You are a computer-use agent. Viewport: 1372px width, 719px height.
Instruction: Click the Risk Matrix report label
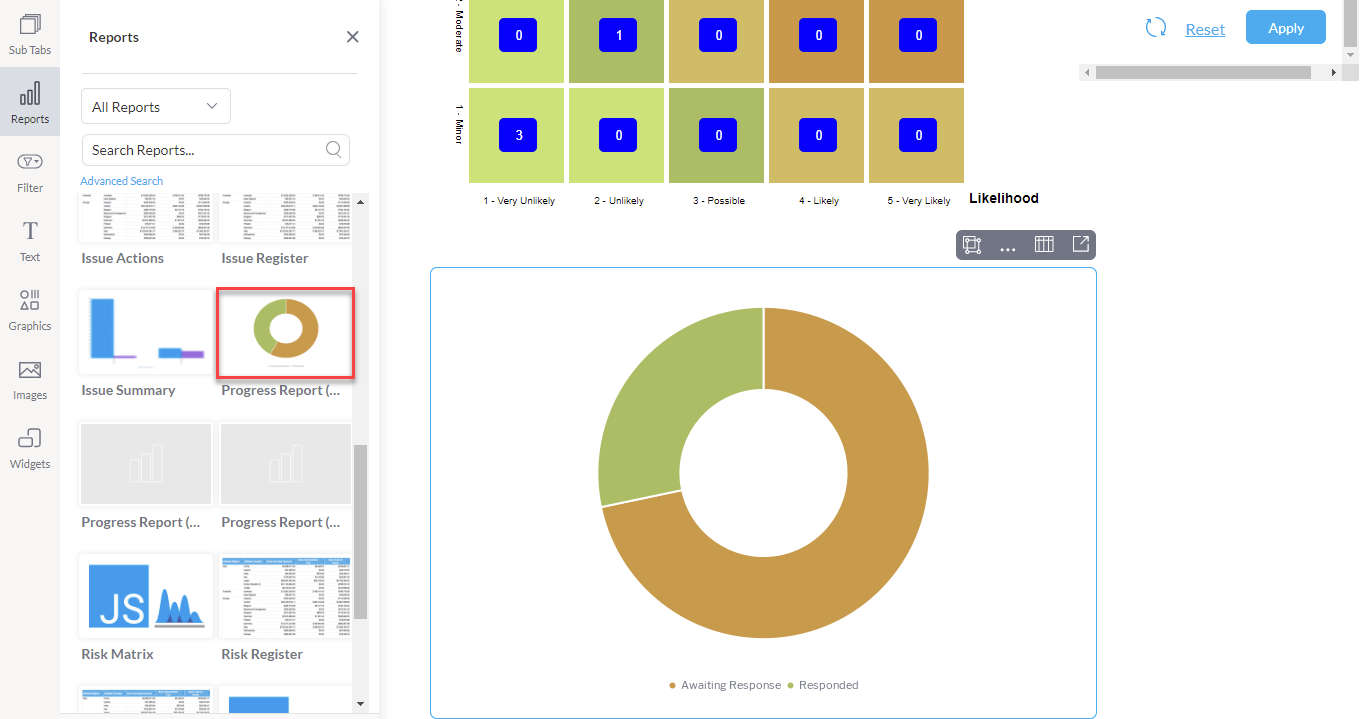click(117, 654)
